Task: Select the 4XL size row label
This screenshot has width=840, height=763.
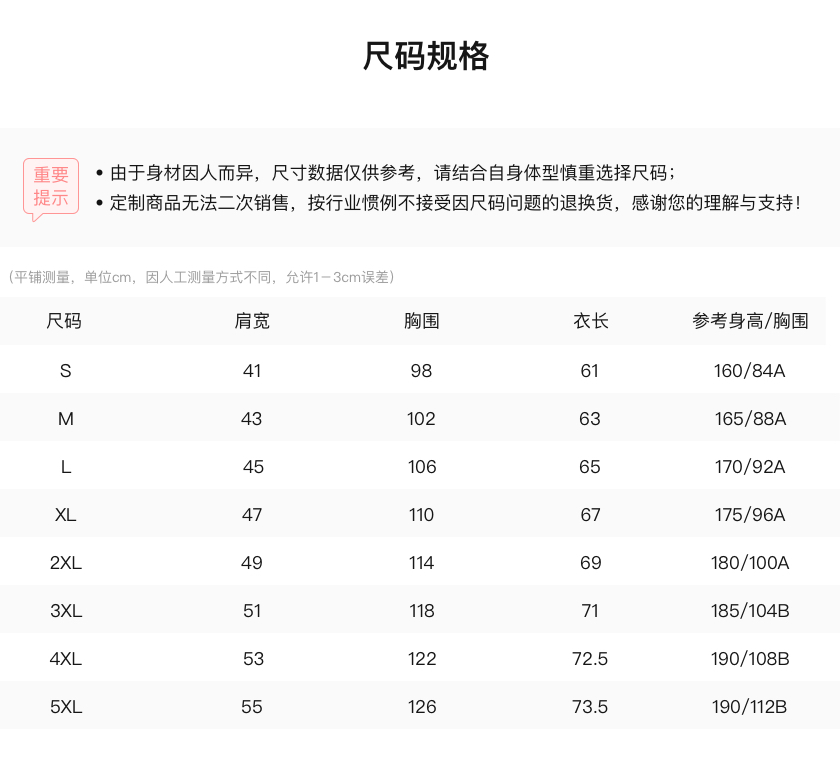Action: pos(66,659)
